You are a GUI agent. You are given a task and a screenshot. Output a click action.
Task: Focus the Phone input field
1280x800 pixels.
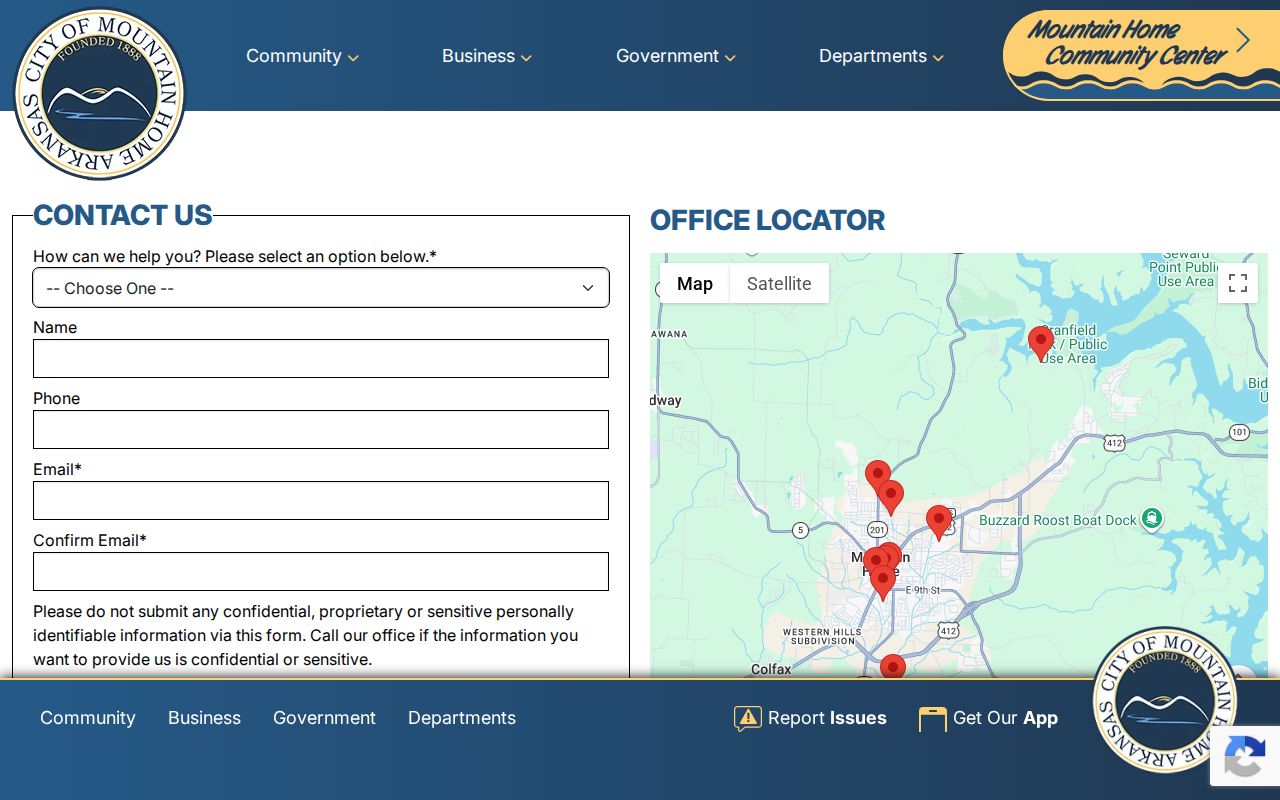tap(321, 429)
